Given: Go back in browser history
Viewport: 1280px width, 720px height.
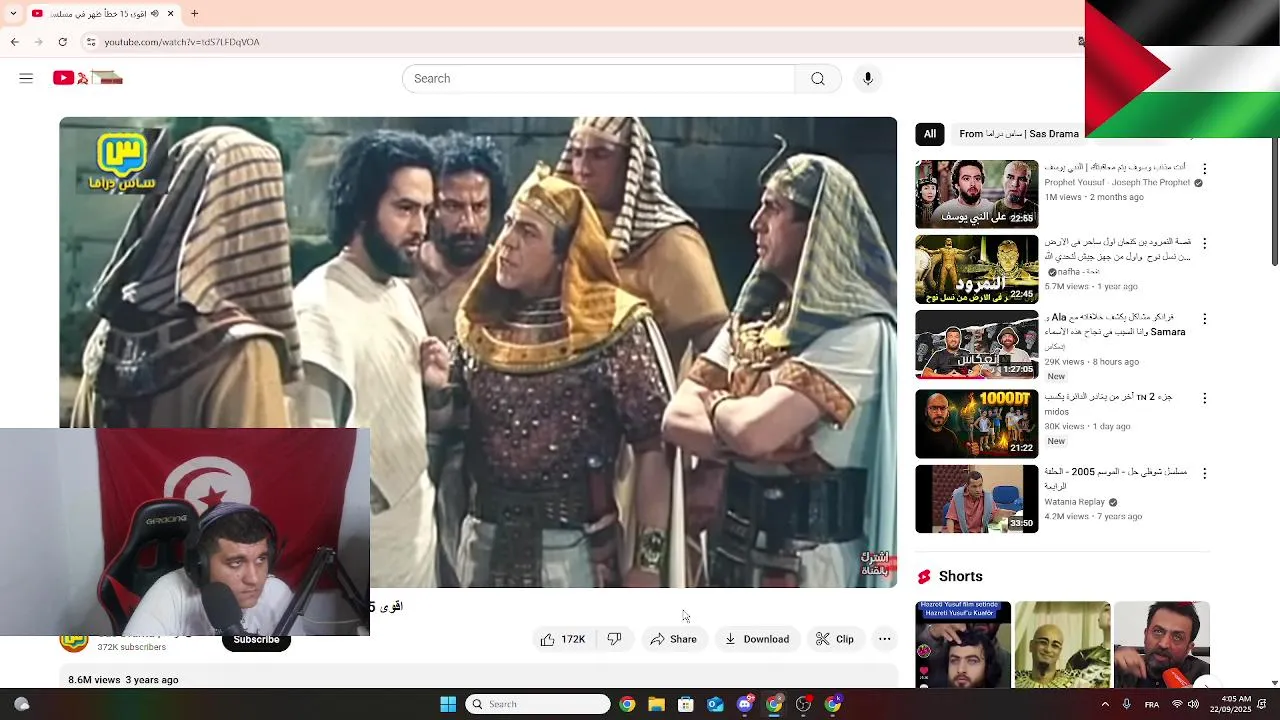Looking at the screenshot, I should click(x=14, y=42).
